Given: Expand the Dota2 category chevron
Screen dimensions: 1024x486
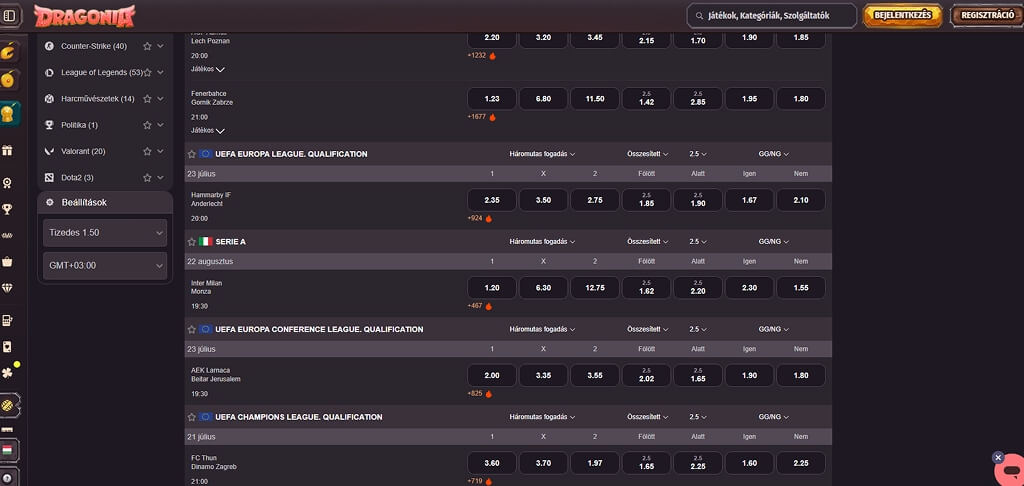Looking at the screenshot, I should [x=160, y=178].
